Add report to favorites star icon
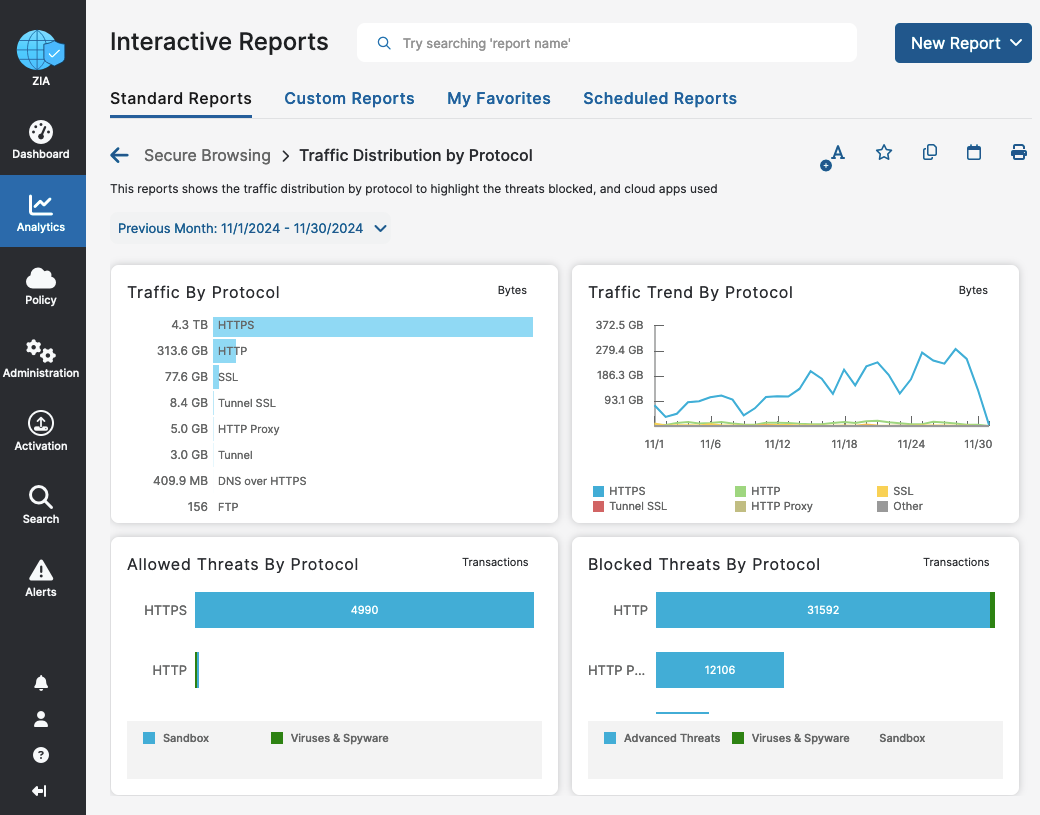The image size is (1040, 815). point(884,153)
